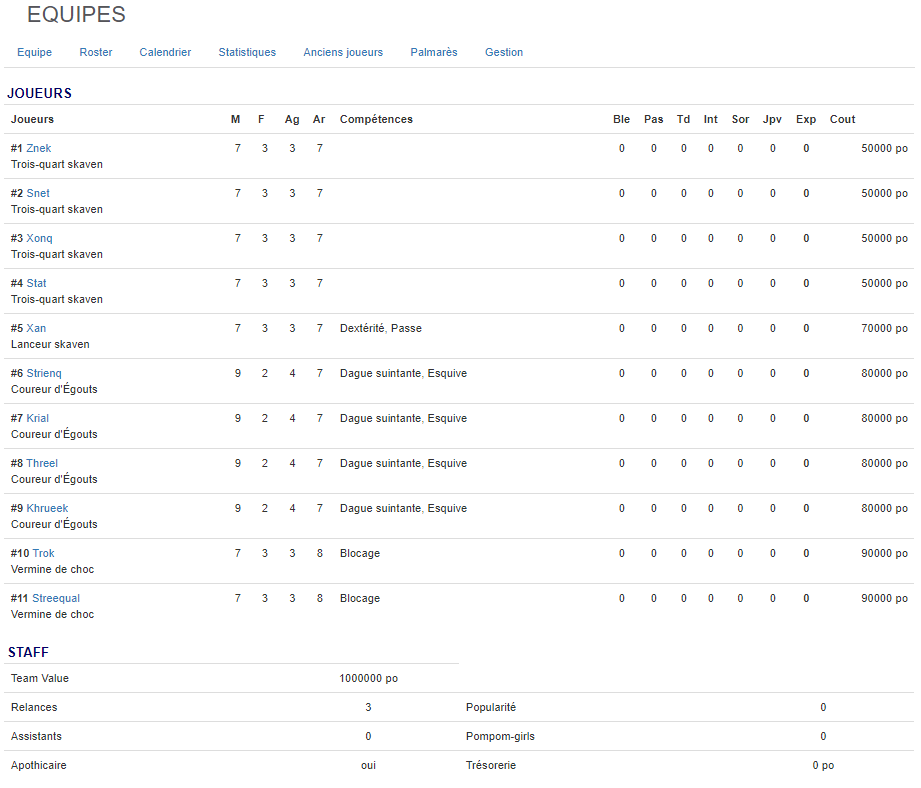The image size is (921, 788).
Task: Open Streequal's profile link
Action: tap(56, 598)
